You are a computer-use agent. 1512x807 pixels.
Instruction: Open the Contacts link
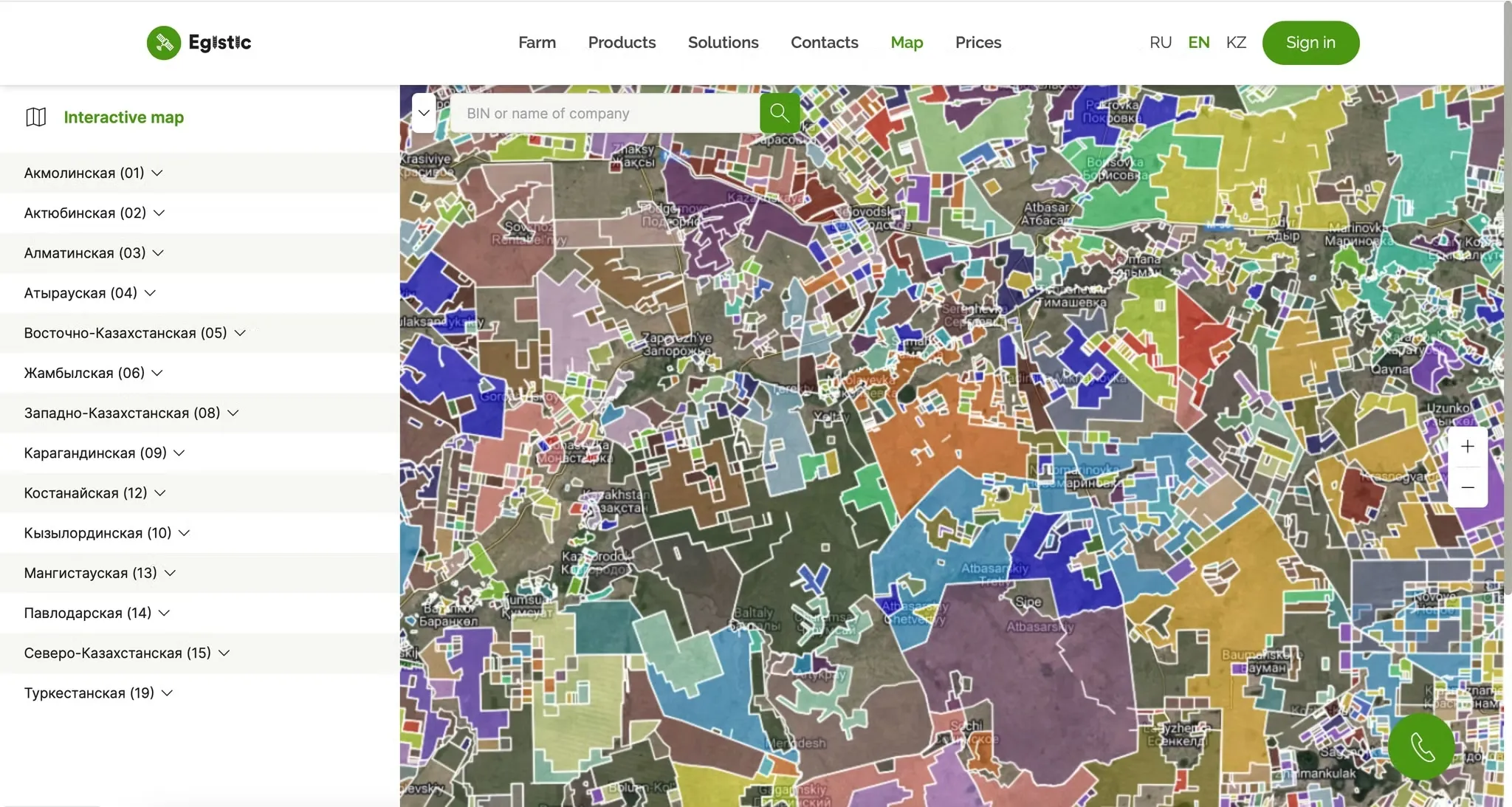tap(824, 43)
